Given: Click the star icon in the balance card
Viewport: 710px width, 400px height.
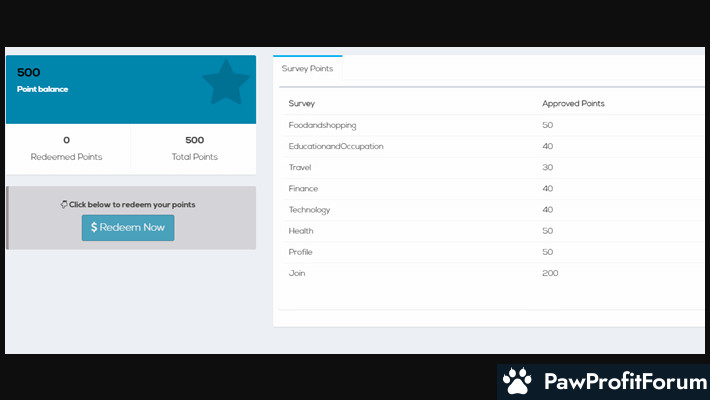Looking at the screenshot, I should 225,84.
